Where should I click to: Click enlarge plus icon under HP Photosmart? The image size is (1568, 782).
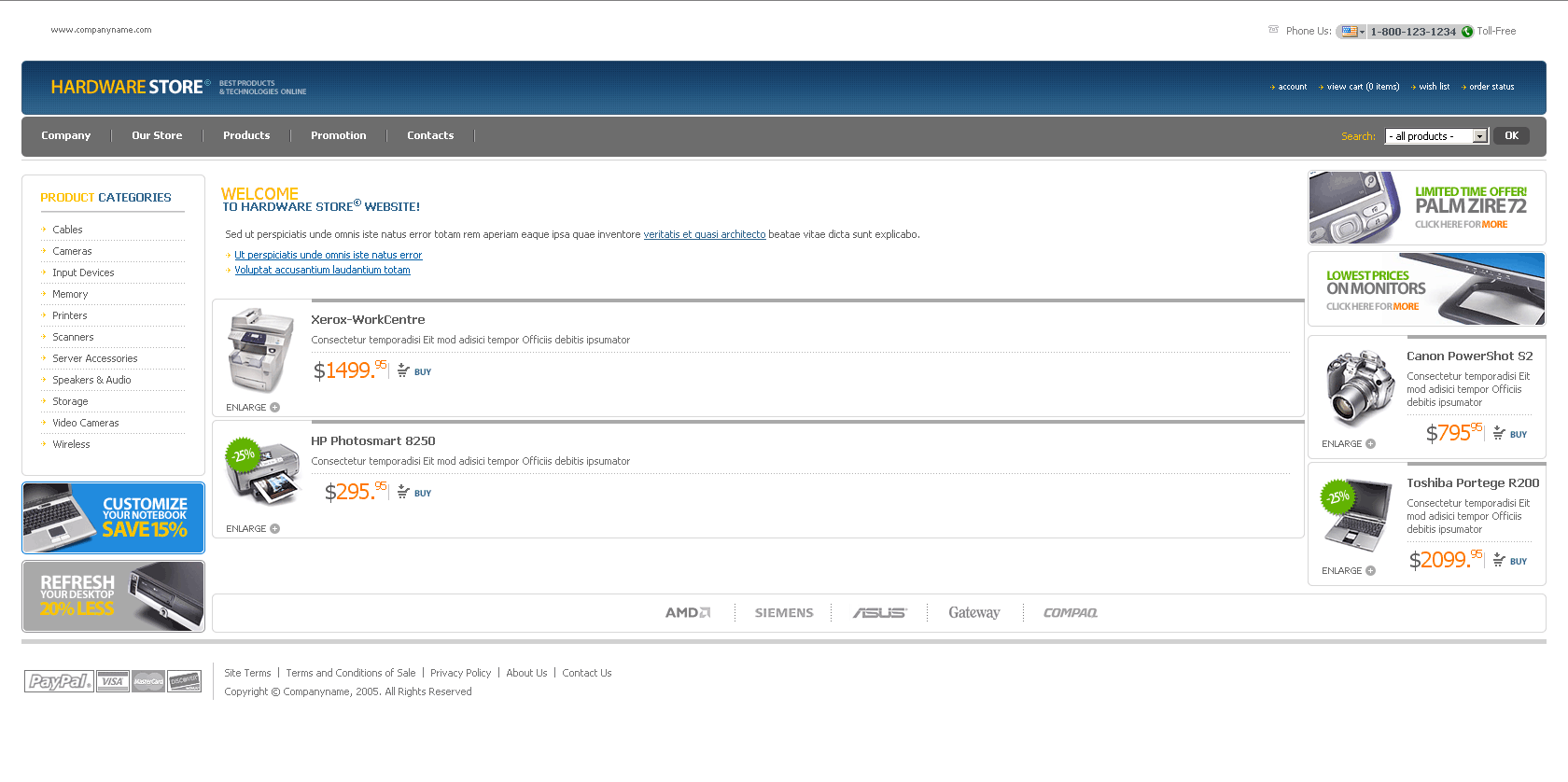274,529
